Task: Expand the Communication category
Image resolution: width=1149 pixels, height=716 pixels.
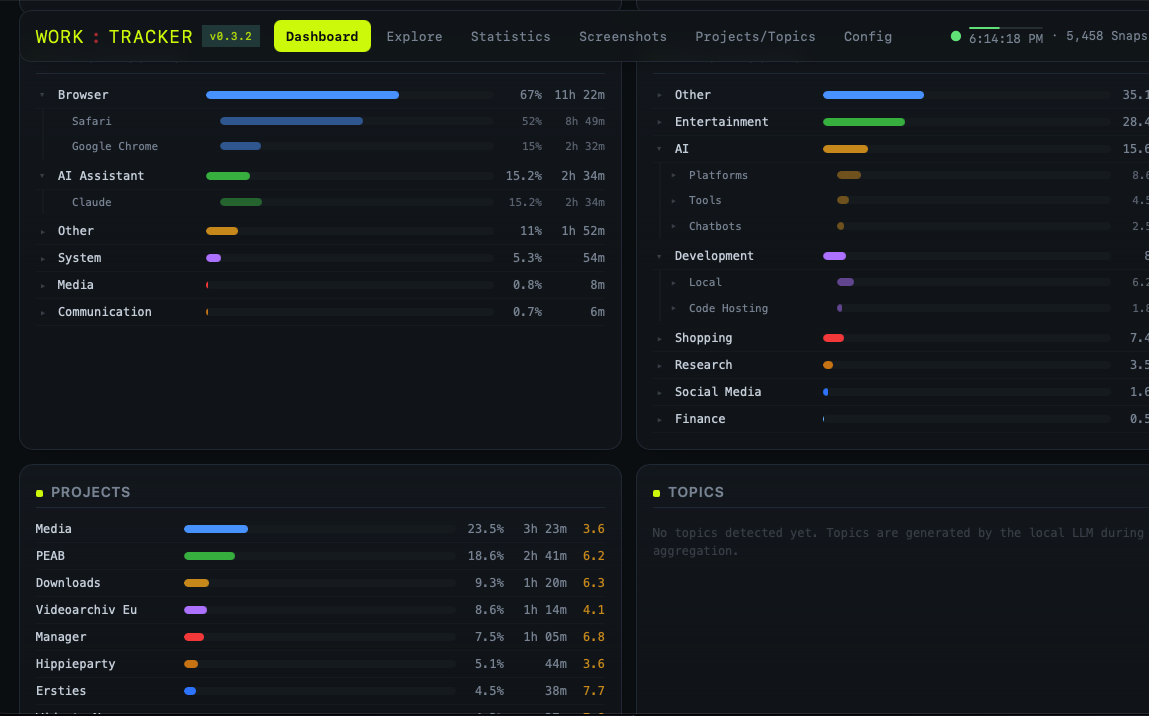Action: [43, 313]
